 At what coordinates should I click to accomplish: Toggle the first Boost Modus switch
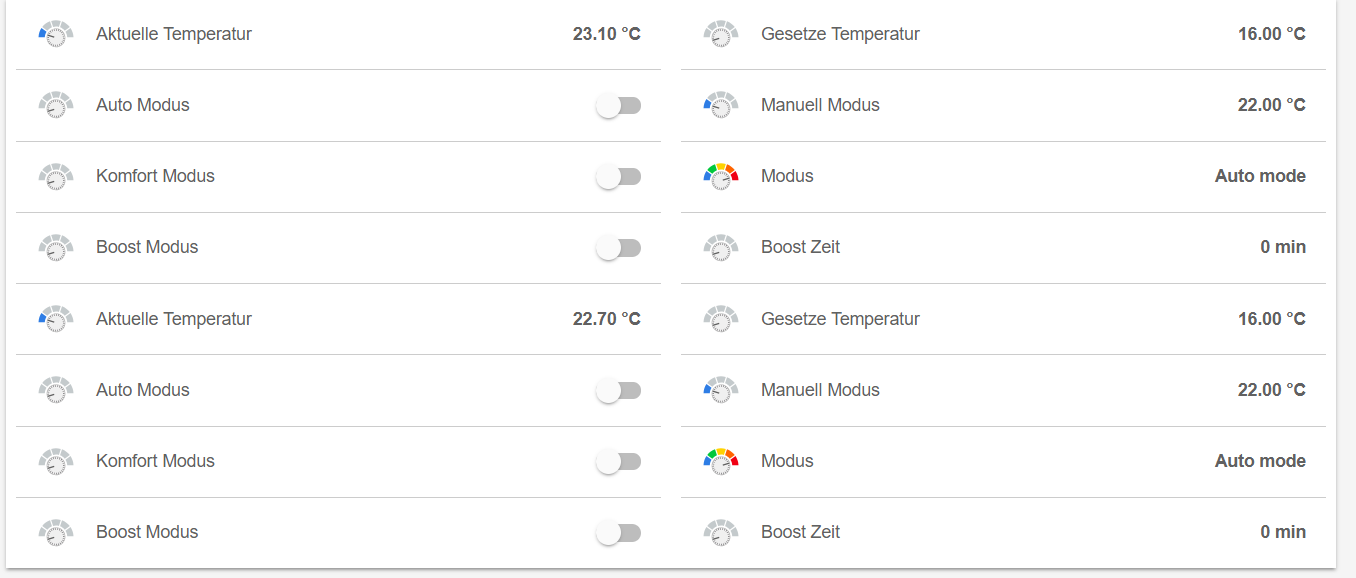[618, 248]
